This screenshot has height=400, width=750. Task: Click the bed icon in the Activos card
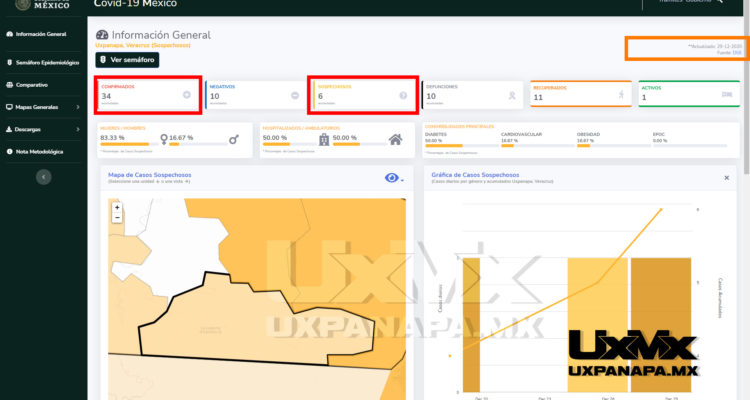tap(727, 95)
